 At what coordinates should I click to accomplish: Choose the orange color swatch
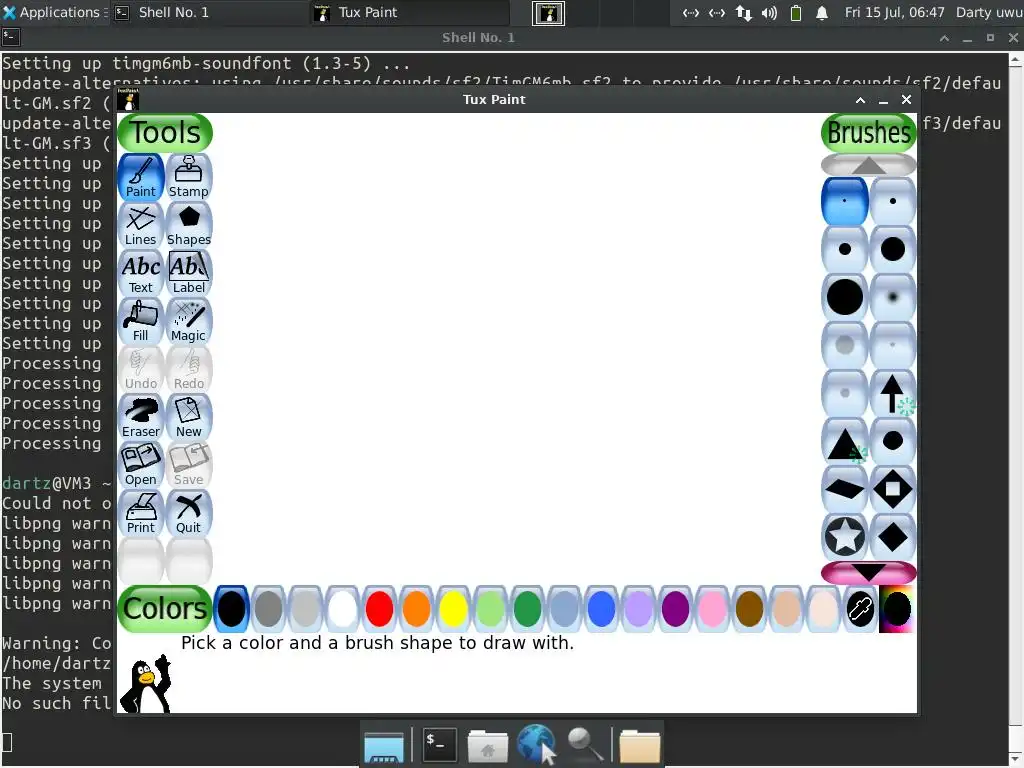point(417,609)
